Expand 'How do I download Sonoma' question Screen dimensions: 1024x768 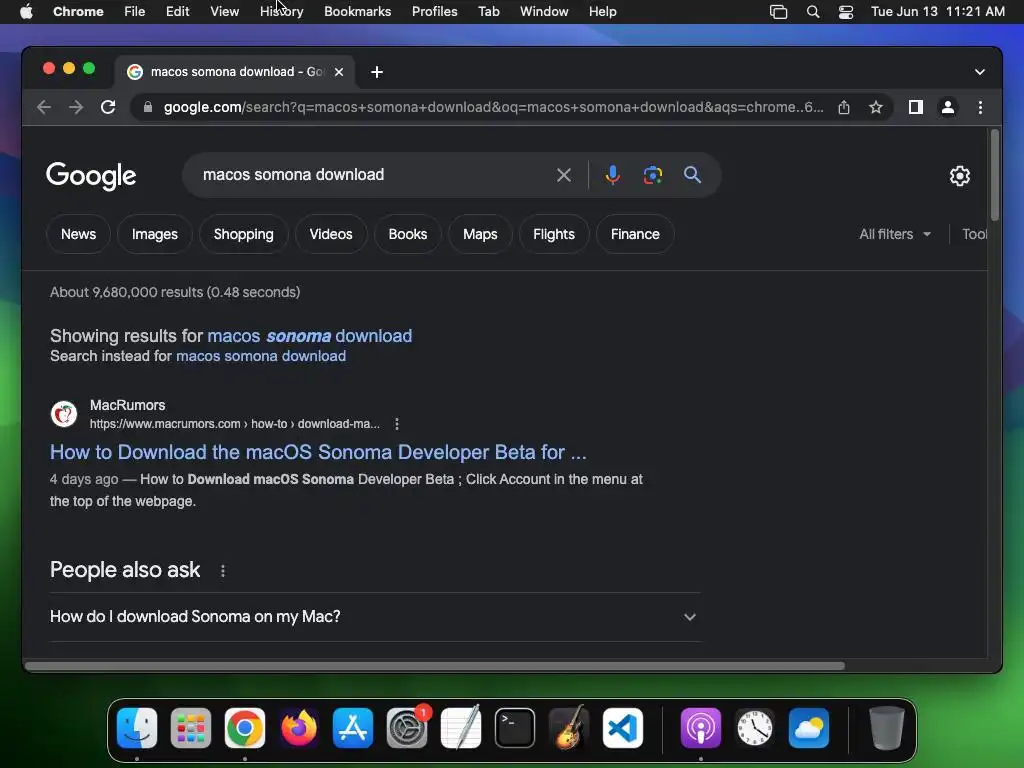(375, 616)
